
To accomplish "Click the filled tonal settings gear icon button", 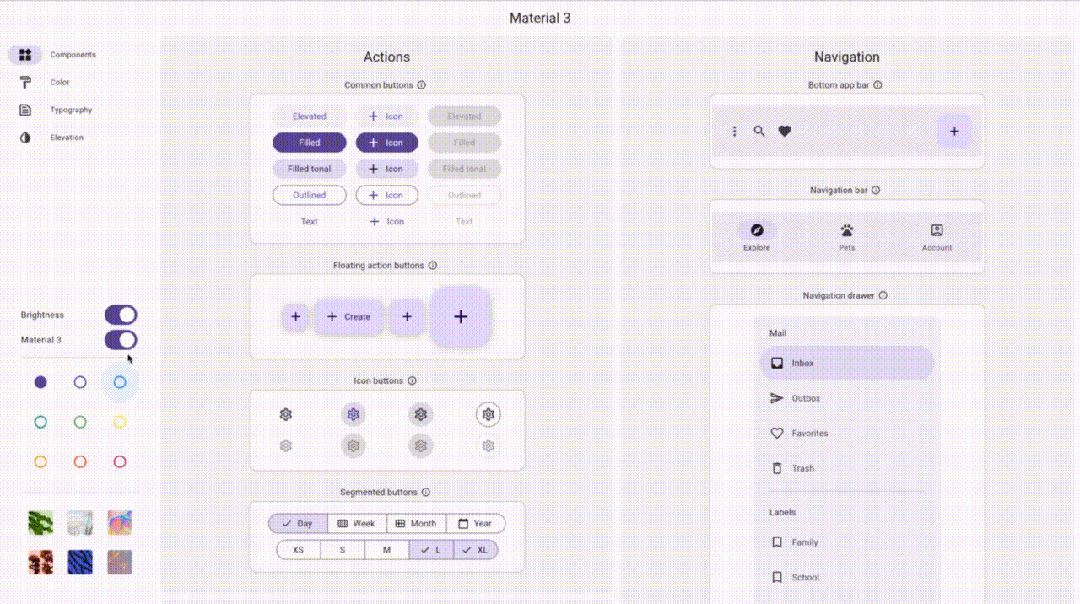I will 421,414.
